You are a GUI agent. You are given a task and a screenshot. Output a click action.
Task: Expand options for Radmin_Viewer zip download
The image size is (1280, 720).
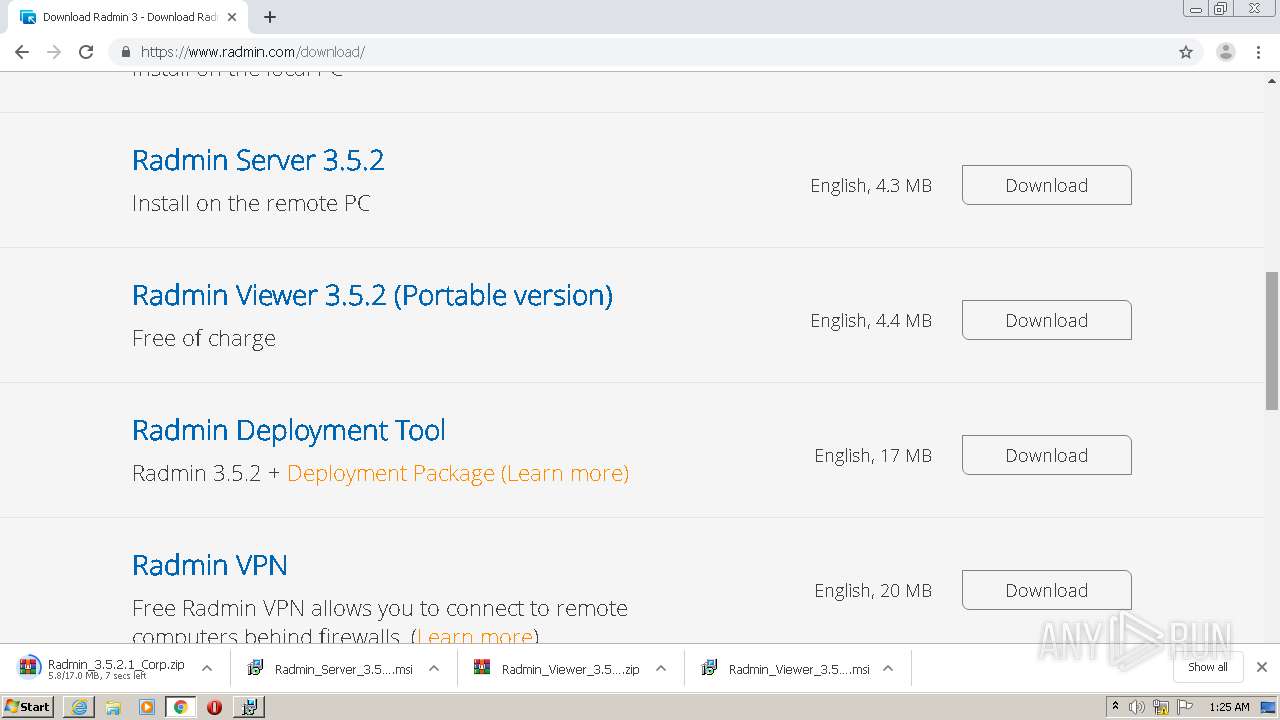point(661,668)
